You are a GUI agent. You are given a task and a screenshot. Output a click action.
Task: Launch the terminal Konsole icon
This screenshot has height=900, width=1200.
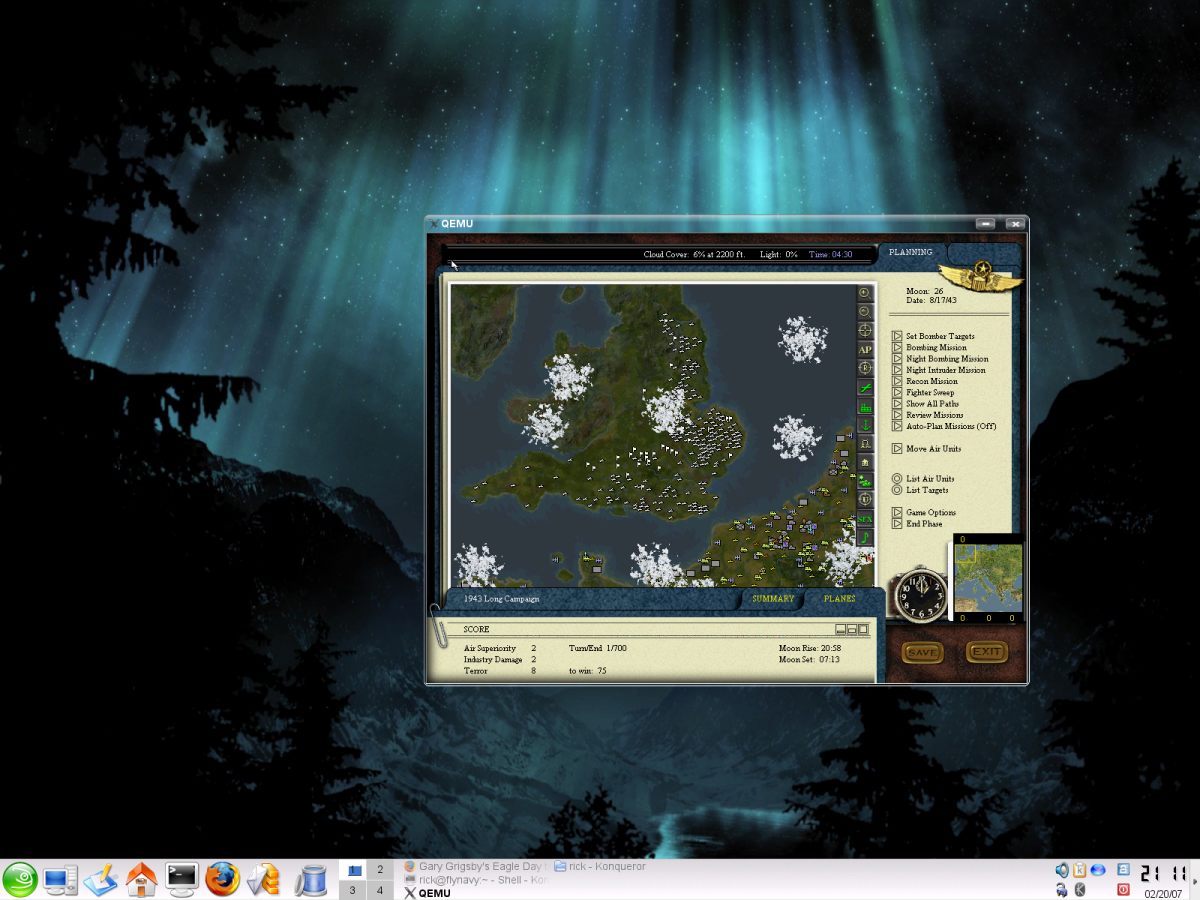coord(182,880)
